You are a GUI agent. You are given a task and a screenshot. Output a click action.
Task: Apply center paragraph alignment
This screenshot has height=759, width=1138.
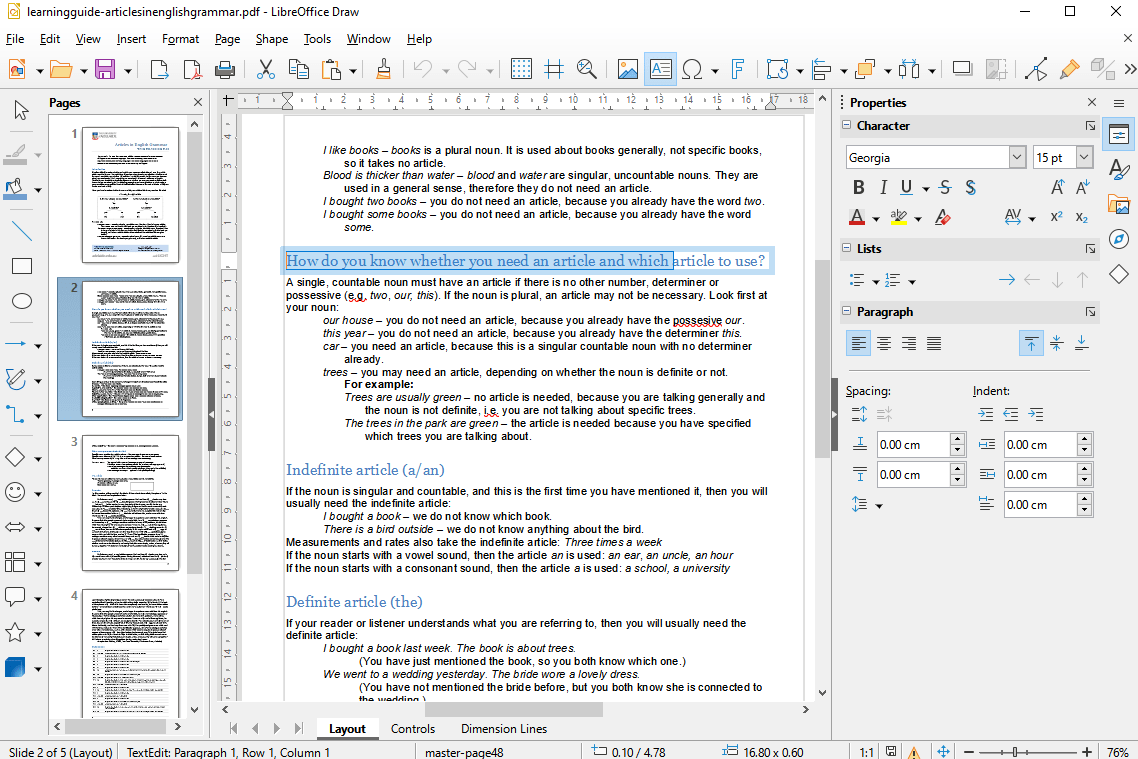[884, 343]
